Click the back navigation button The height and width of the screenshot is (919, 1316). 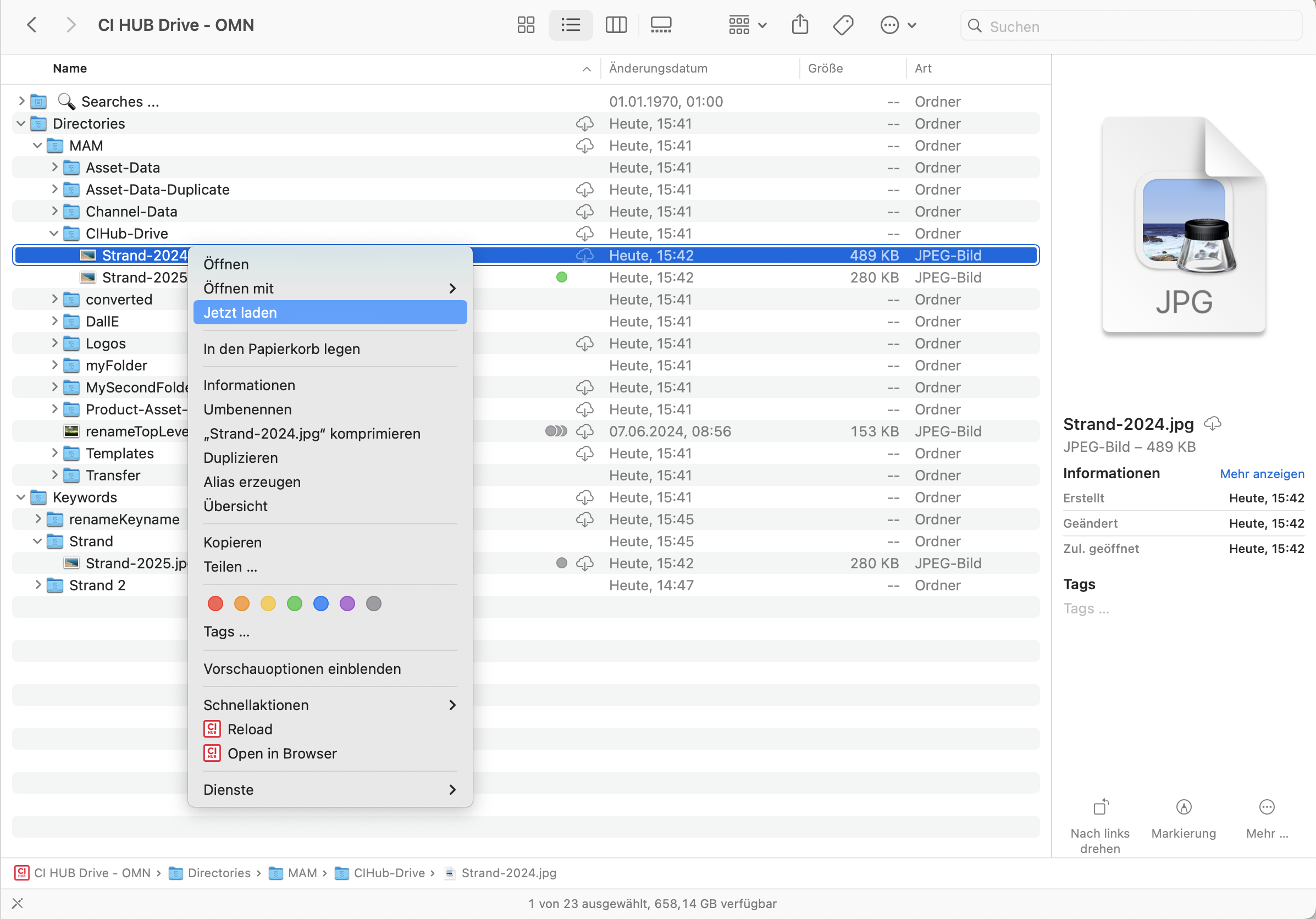[32, 25]
